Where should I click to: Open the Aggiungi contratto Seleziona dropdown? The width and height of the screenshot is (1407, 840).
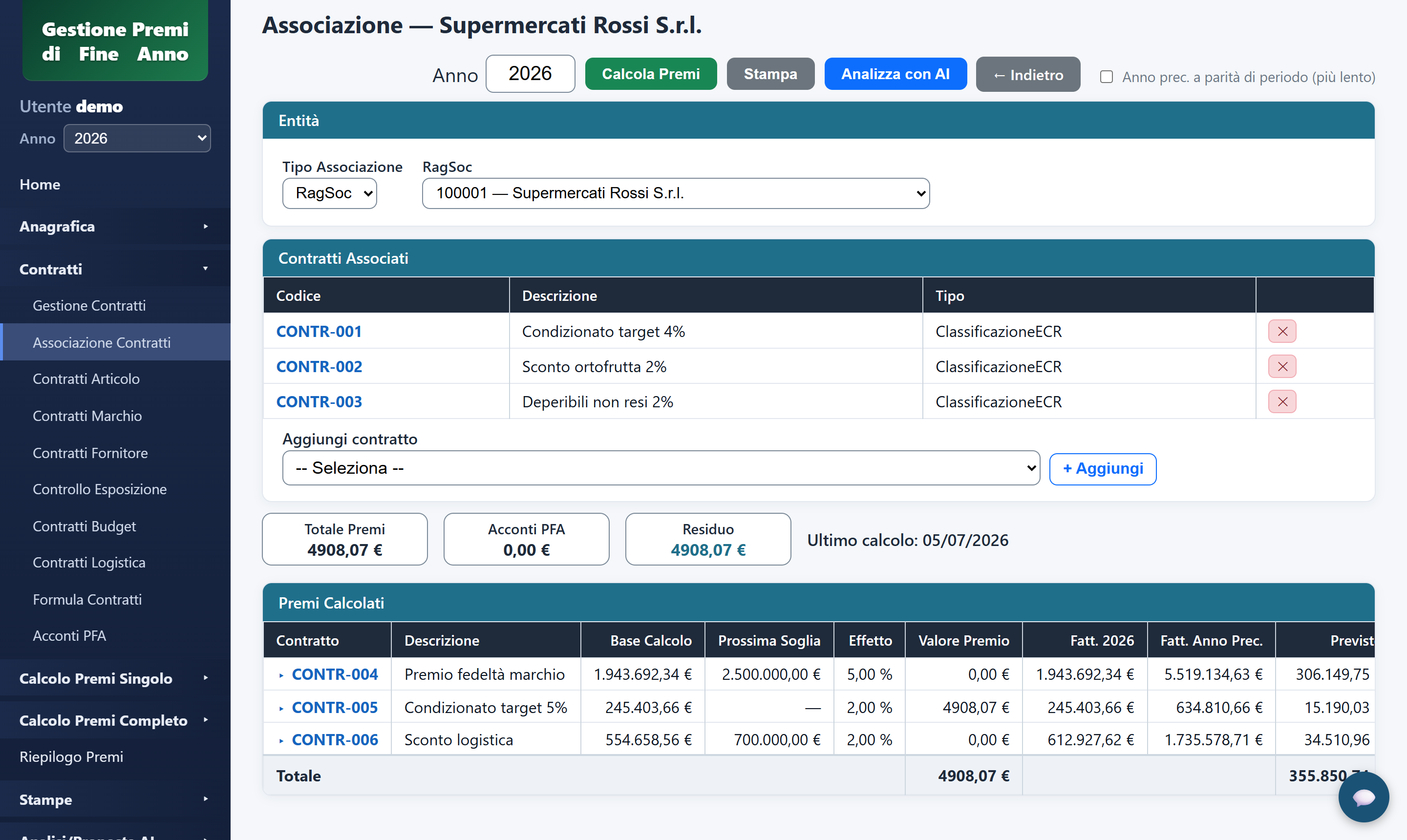point(661,467)
